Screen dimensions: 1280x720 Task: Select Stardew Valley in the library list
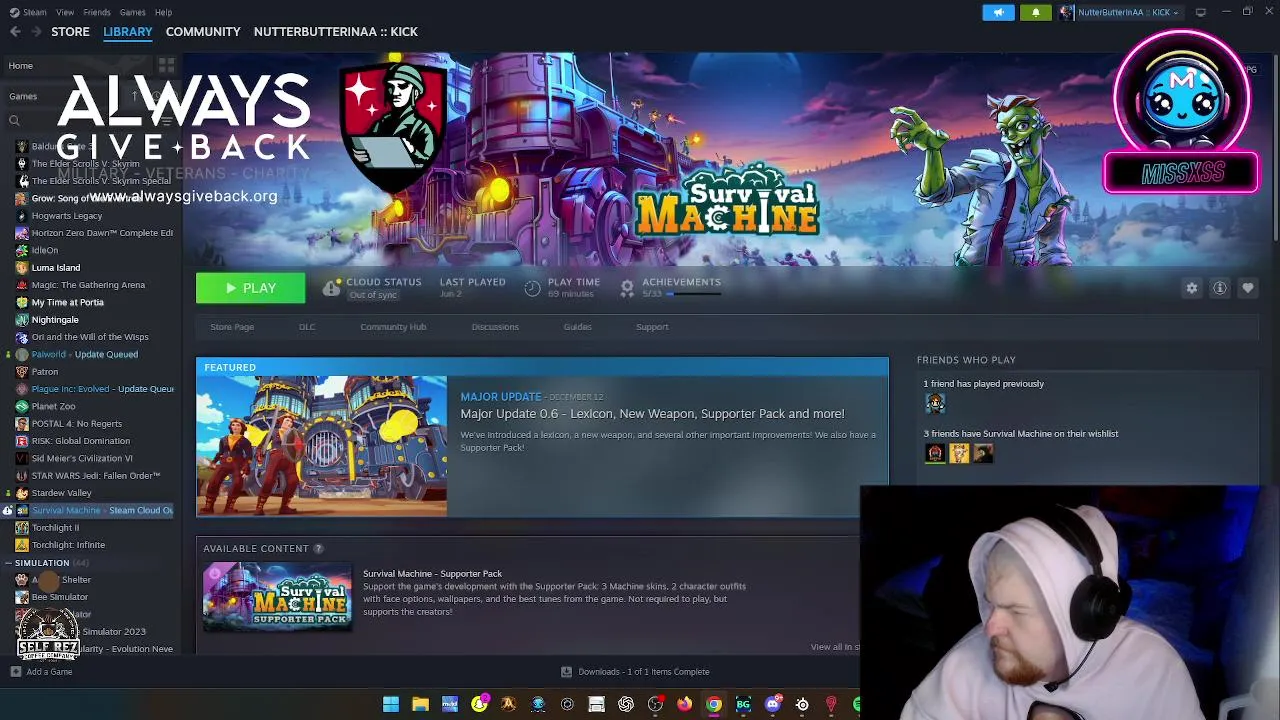61,493
